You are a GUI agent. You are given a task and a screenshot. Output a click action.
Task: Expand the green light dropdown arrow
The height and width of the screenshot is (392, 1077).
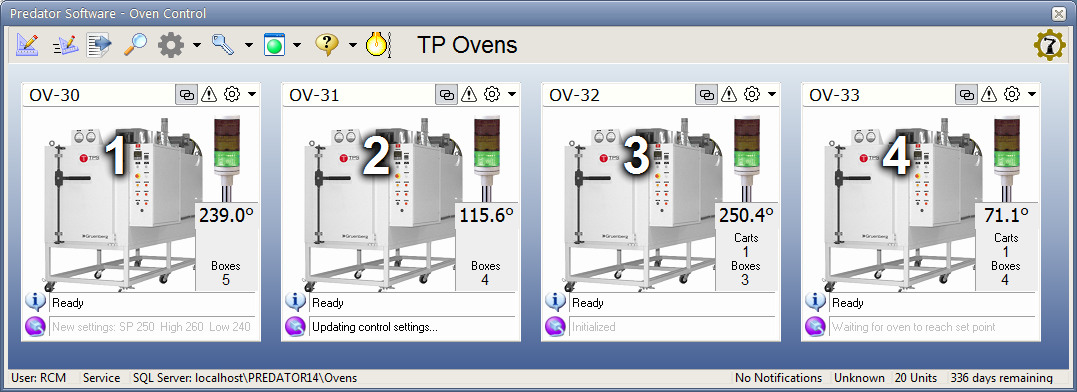(297, 45)
